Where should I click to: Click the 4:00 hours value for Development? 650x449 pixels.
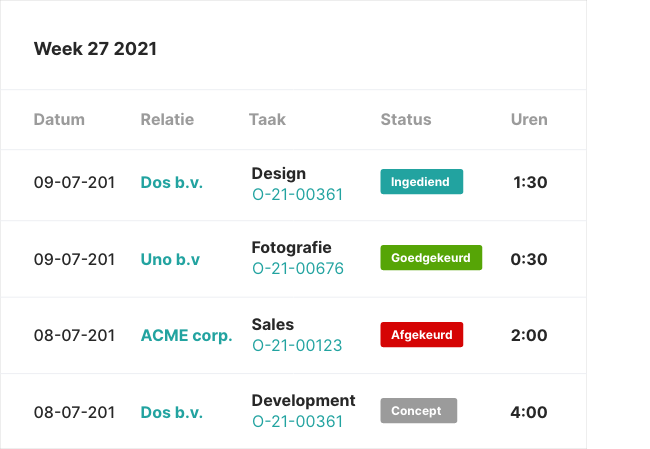(529, 412)
